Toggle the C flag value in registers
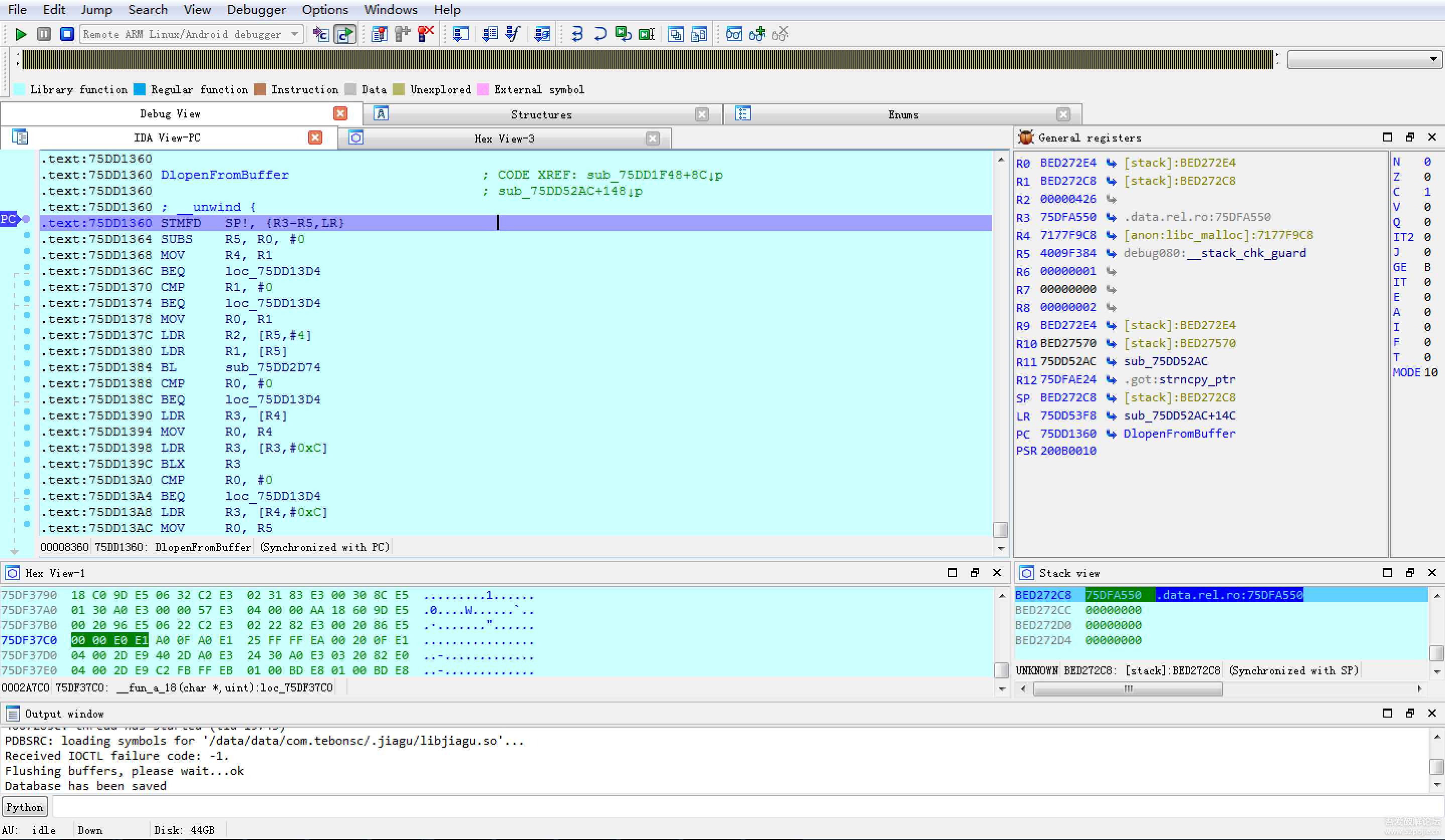The image size is (1445, 840). click(1426, 192)
